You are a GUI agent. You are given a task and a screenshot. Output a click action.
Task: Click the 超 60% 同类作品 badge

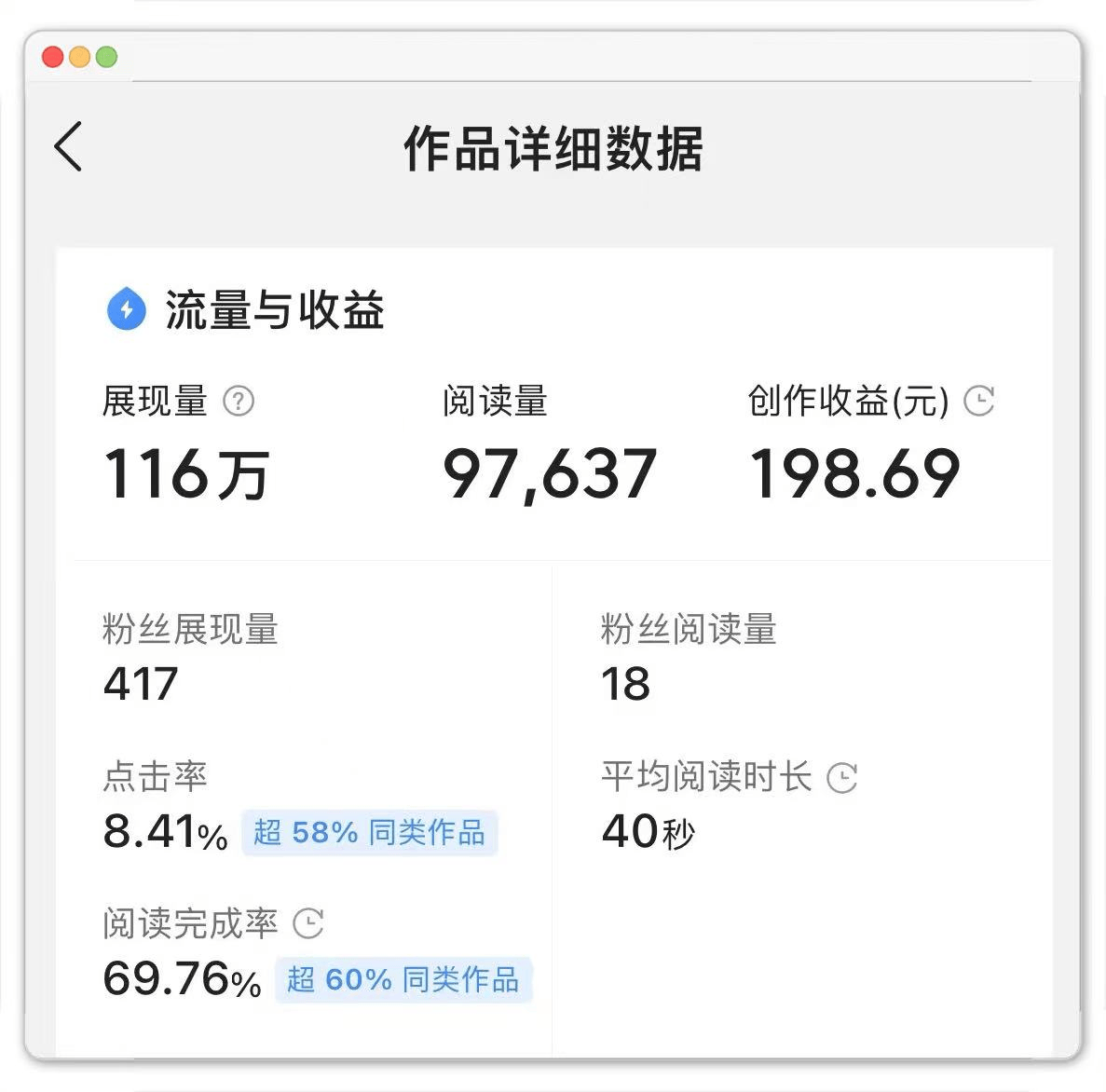click(403, 979)
